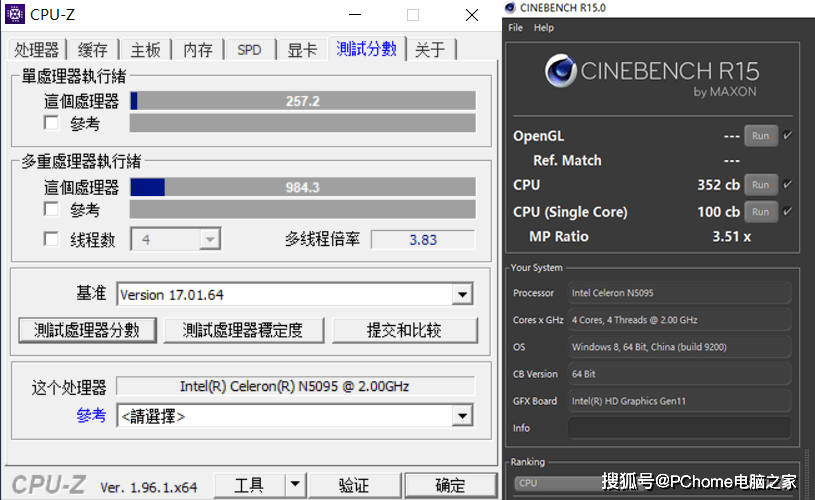Click the 工具 button in CPU-Z
Image resolution: width=815 pixels, height=500 pixels.
pyautogui.click(x=249, y=485)
